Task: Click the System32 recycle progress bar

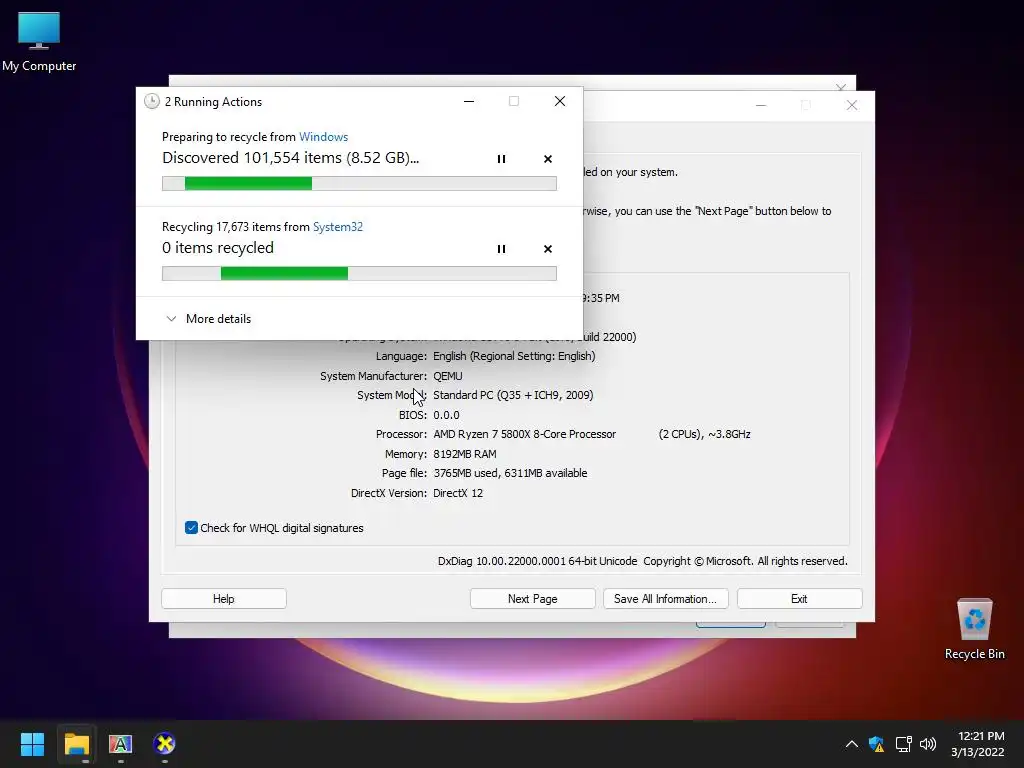Action: [x=359, y=274]
